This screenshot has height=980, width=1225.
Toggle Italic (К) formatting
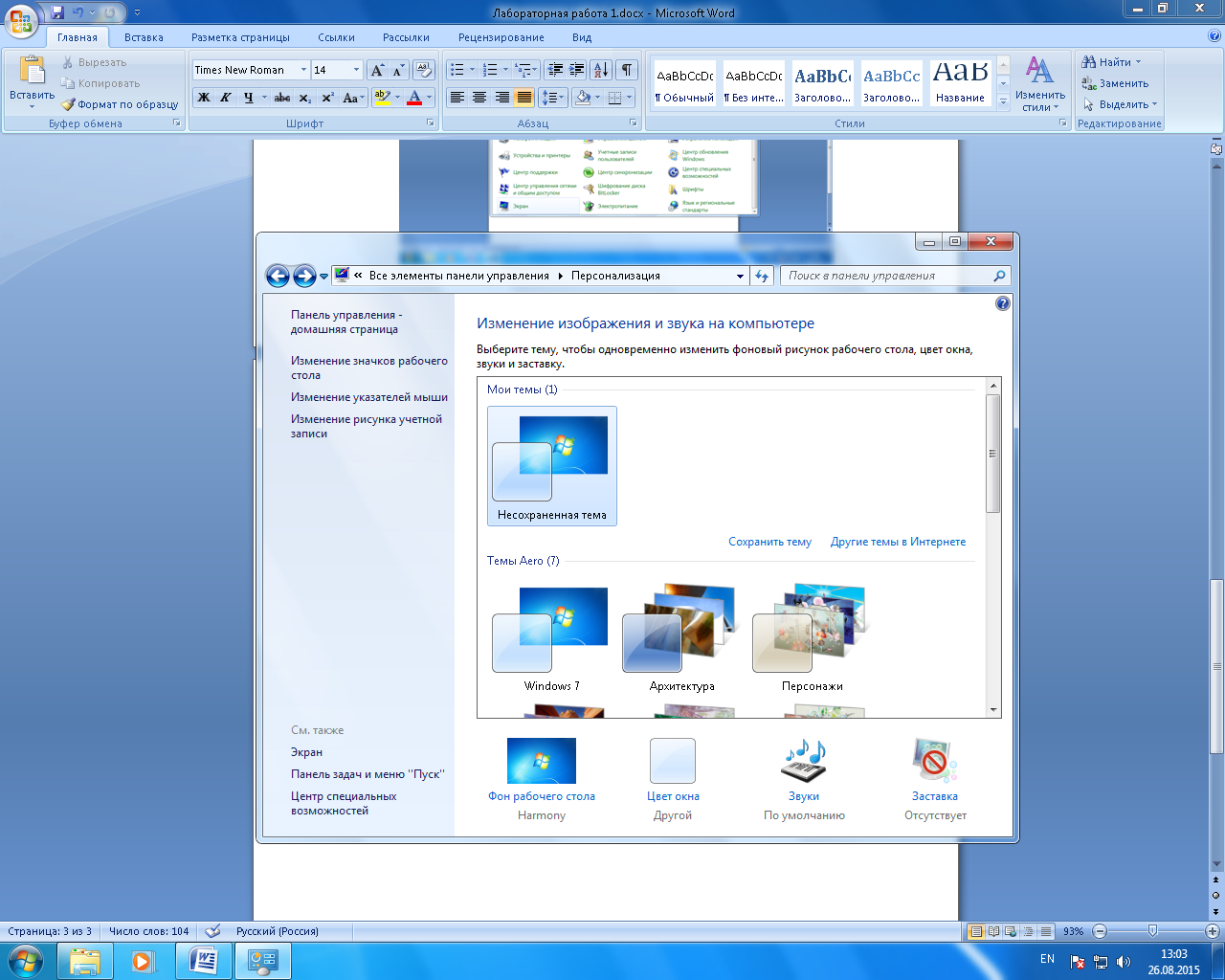[x=225, y=98]
